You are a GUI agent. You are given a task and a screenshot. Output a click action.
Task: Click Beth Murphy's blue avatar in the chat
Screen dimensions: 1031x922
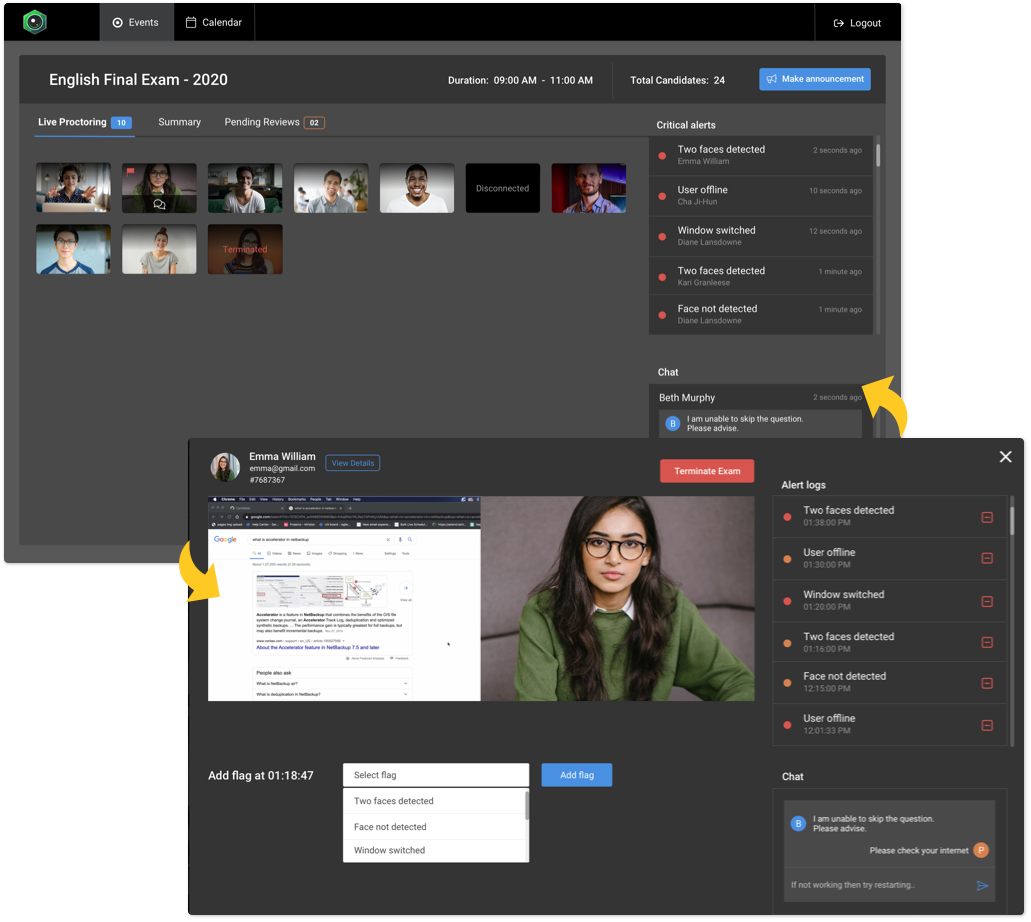(x=672, y=423)
